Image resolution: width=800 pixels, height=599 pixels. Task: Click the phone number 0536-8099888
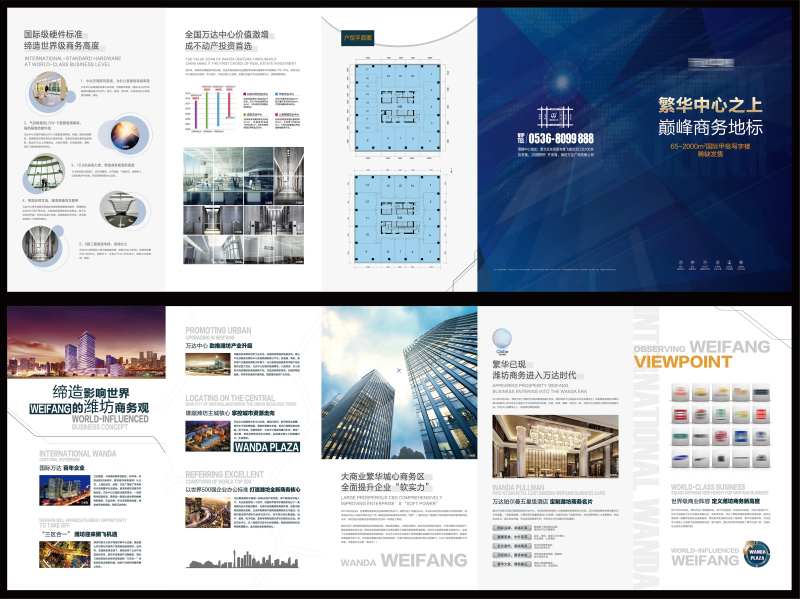click(561, 139)
